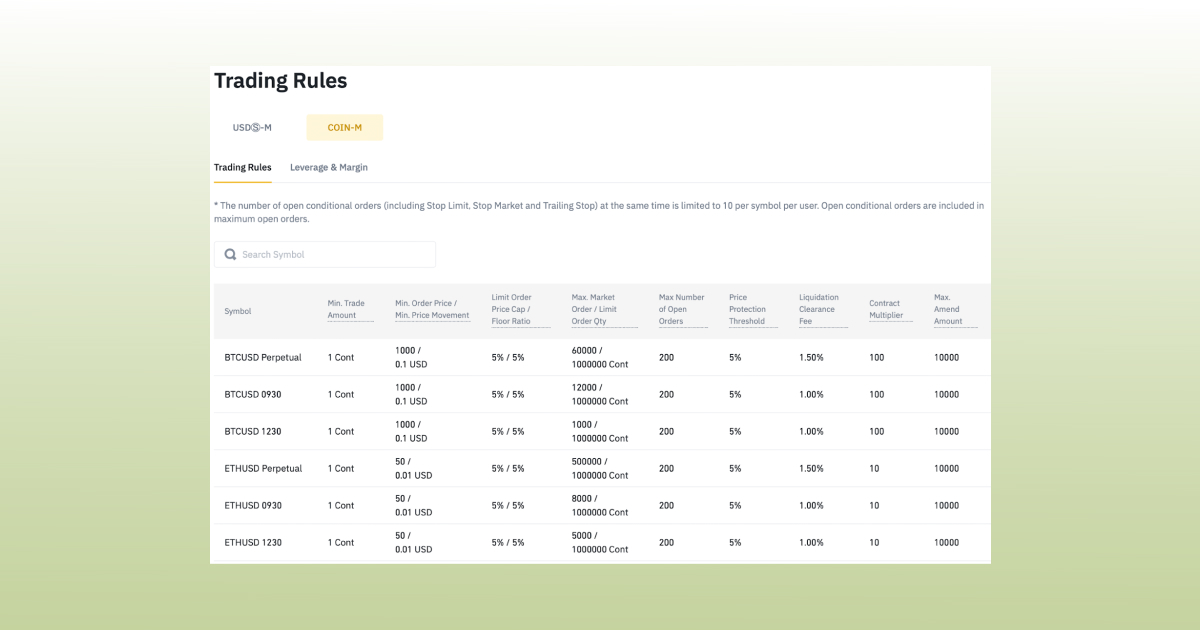This screenshot has width=1200, height=630.
Task: Click the Min. Price Movement column header
Action: point(432,314)
